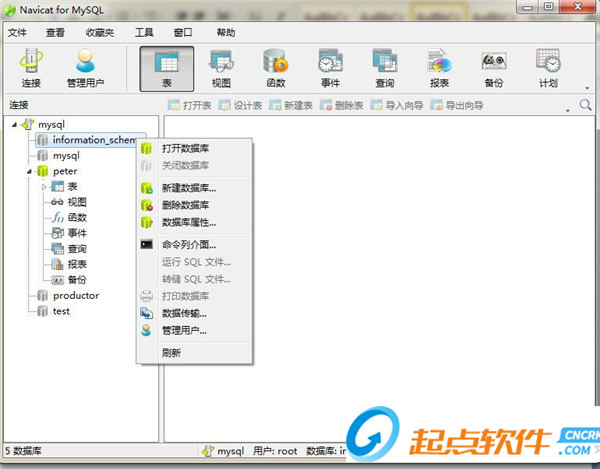This screenshot has height=469, width=600.
Task: Expand the 表 node under peter
Action: tap(44, 187)
